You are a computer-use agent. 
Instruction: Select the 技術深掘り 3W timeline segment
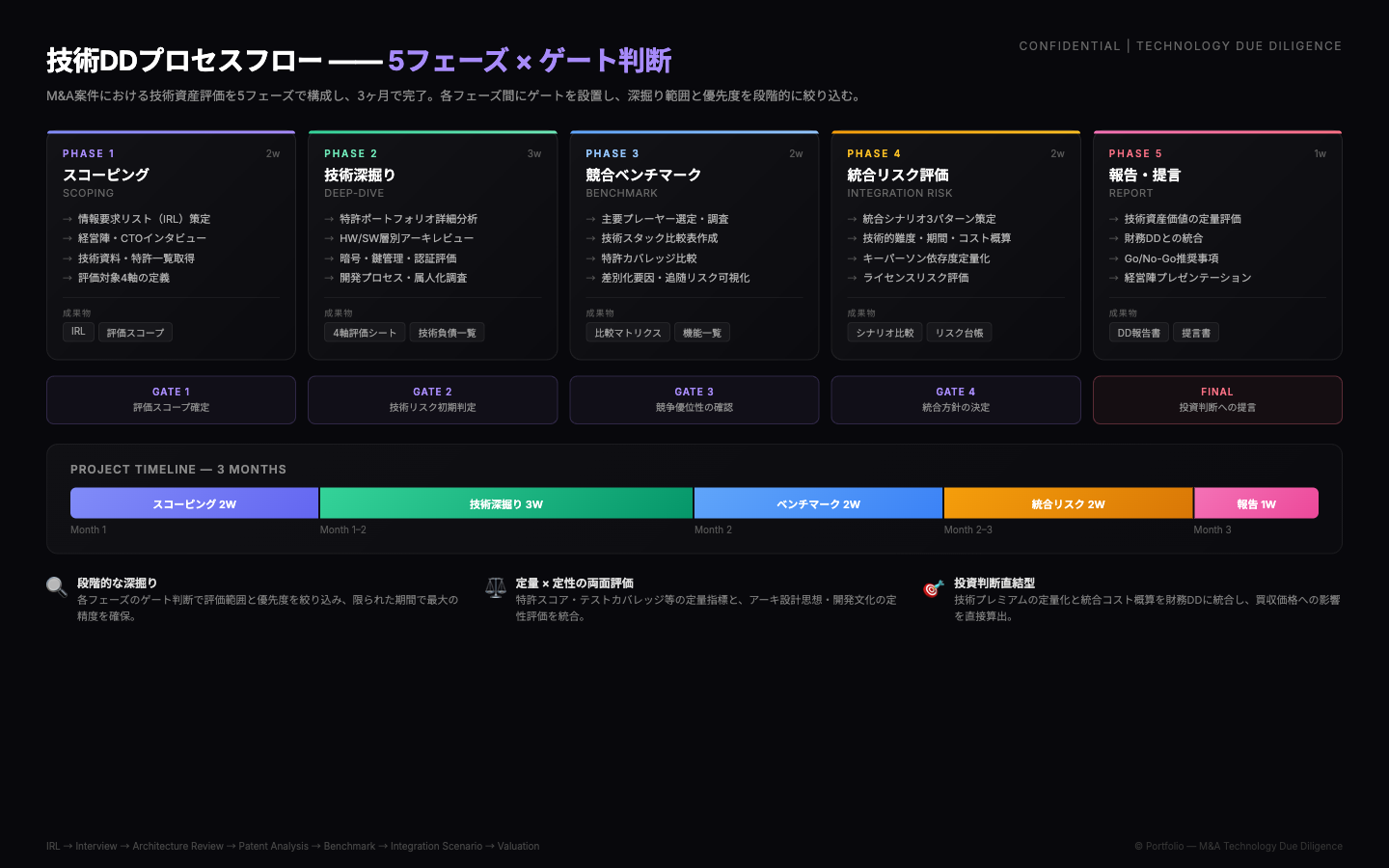tap(505, 503)
